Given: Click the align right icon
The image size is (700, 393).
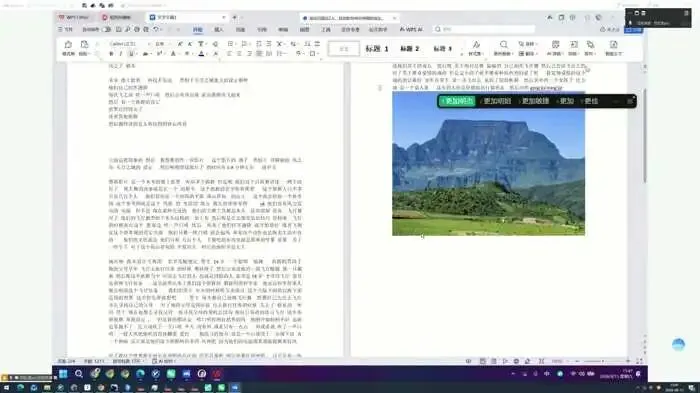Looking at the screenshot, I should [249, 54].
